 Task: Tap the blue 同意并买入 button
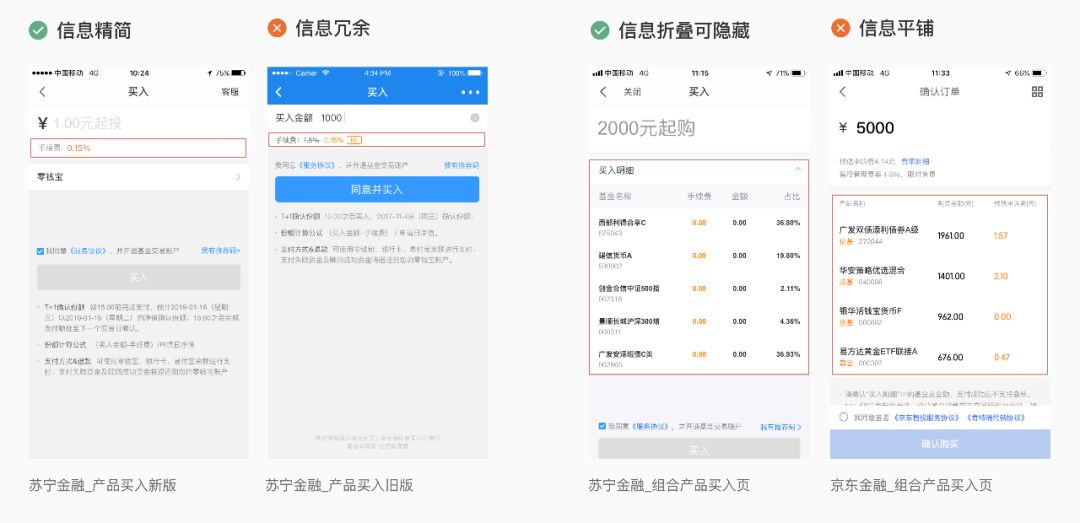[x=377, y=189]
